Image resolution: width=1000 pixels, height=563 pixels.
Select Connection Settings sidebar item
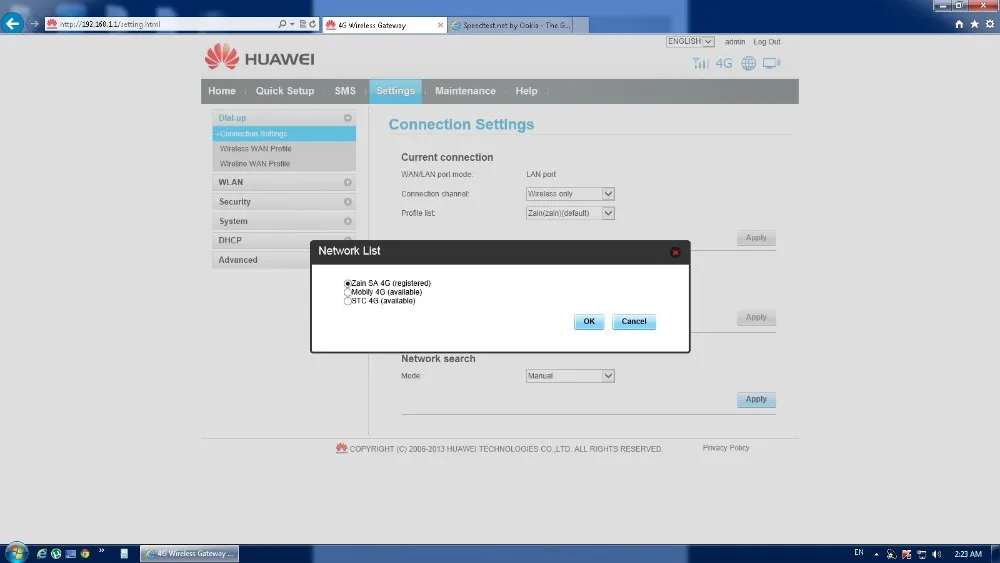(284, 133)
